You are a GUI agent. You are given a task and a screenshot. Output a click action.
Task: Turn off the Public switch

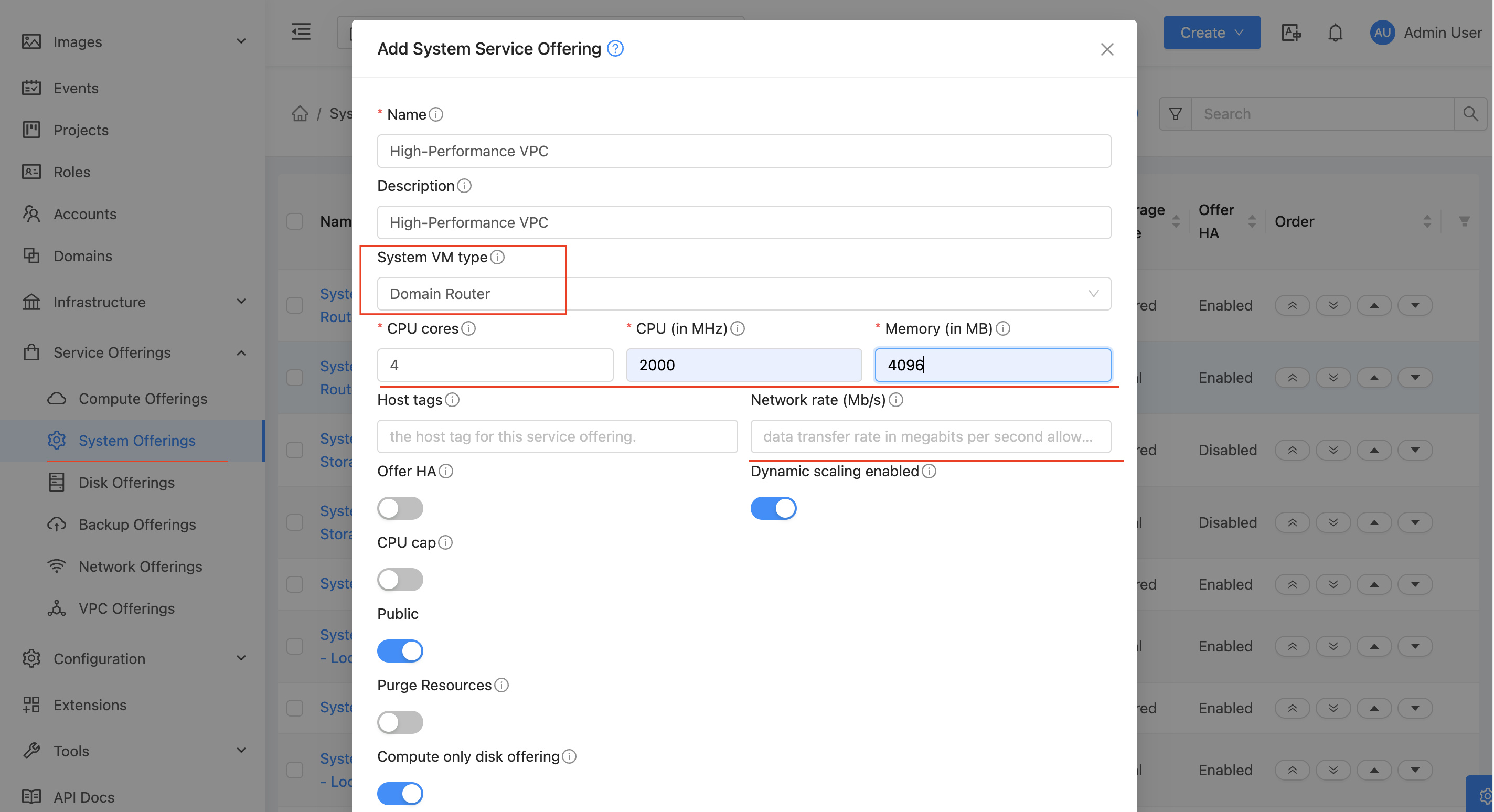pos(400,651)
